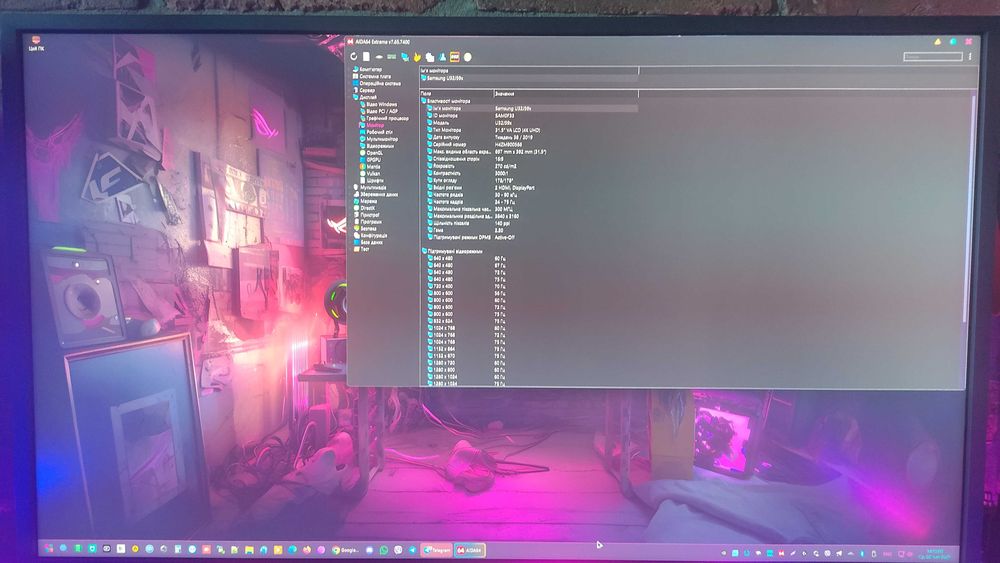Select Програми in the tree

coord(368,222)
